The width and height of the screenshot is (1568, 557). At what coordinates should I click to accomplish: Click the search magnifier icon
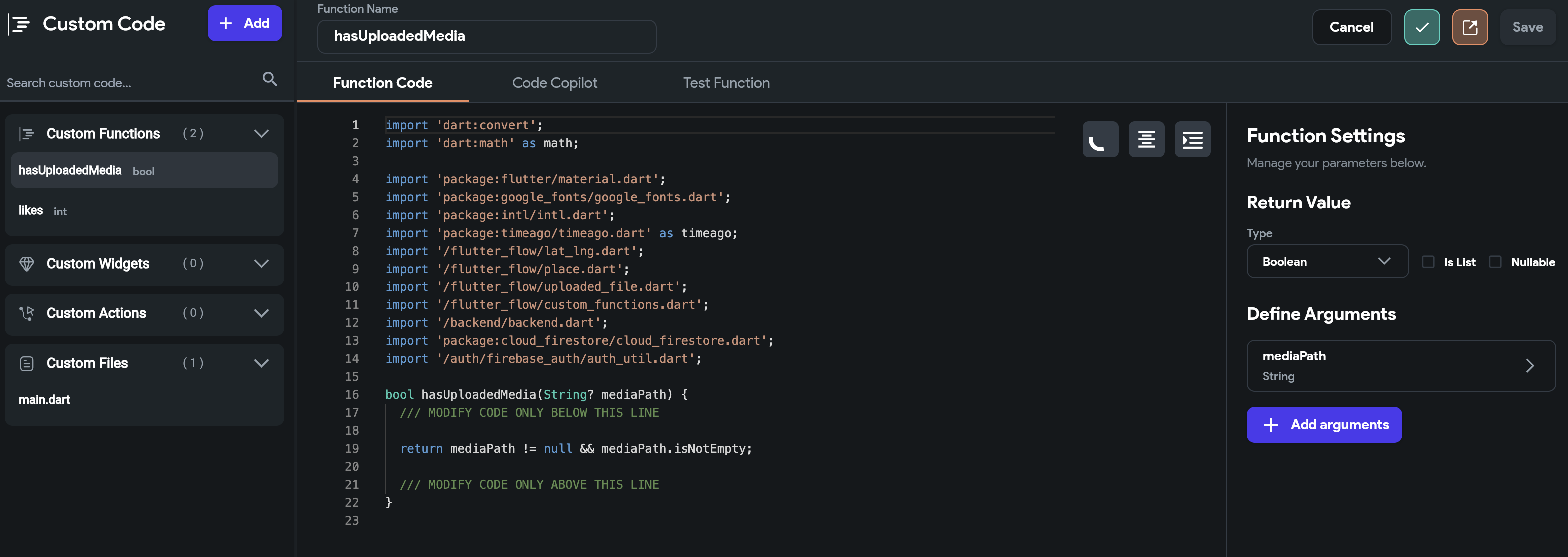point(269,79)
